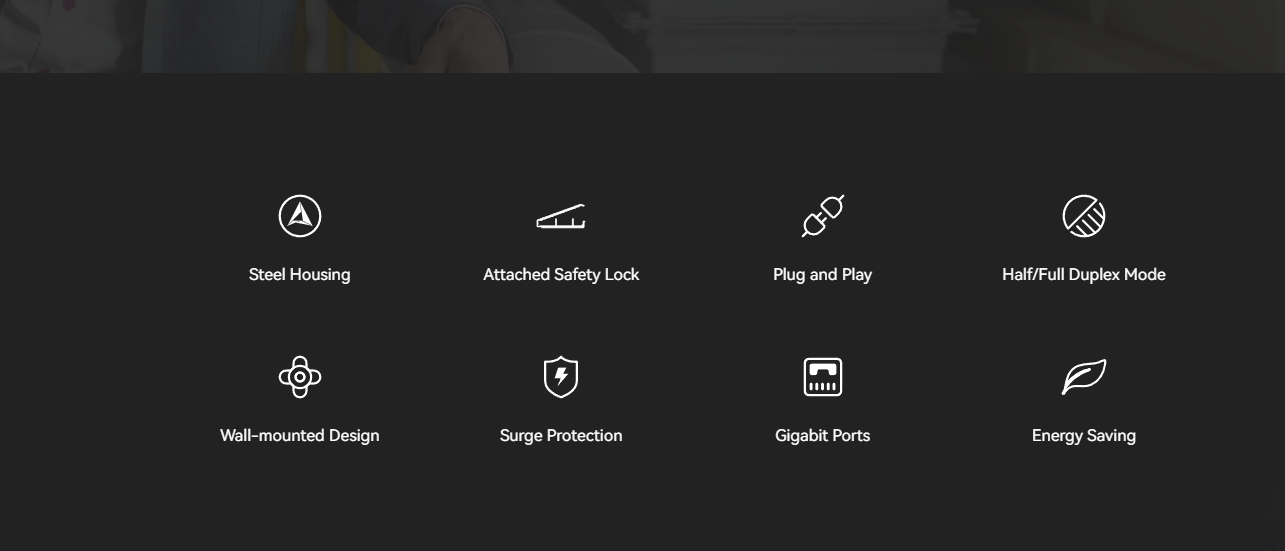Click the hatched half of the duplex icon

(1091, 223)
